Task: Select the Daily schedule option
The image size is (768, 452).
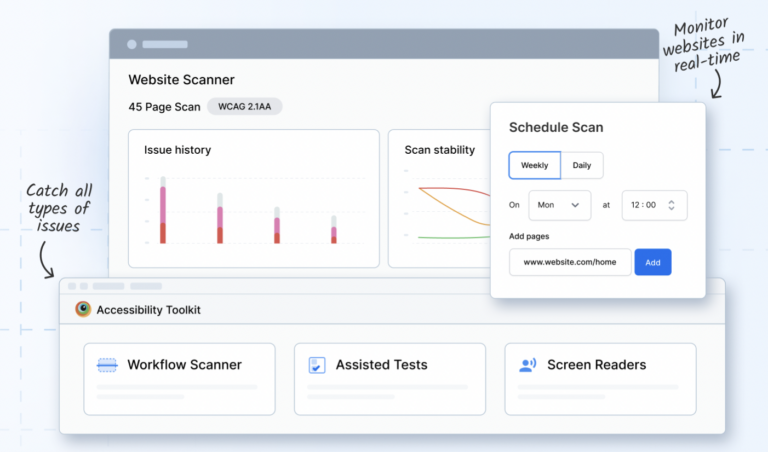Action: [582, 165]
